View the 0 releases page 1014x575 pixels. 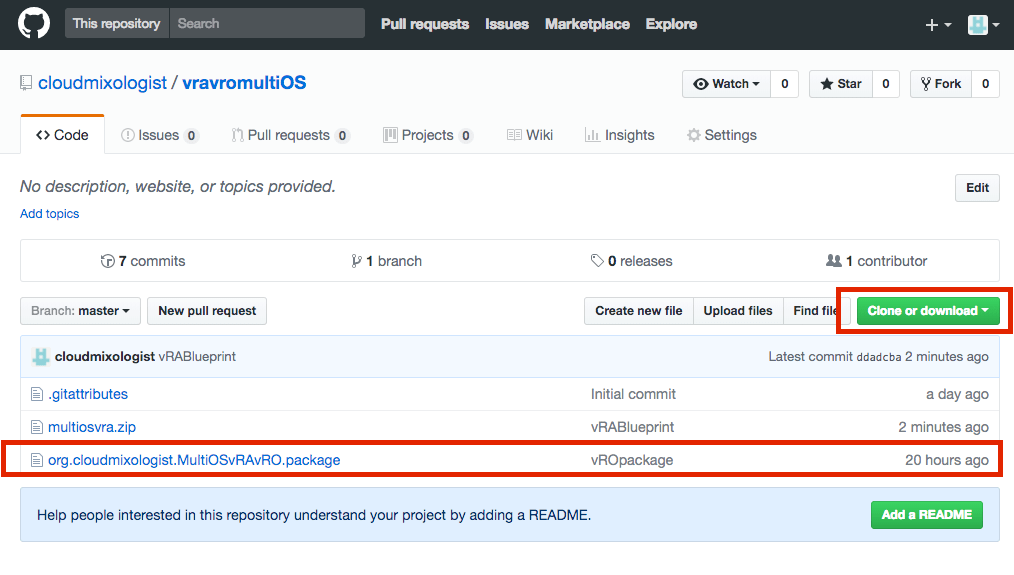[631, 261]
